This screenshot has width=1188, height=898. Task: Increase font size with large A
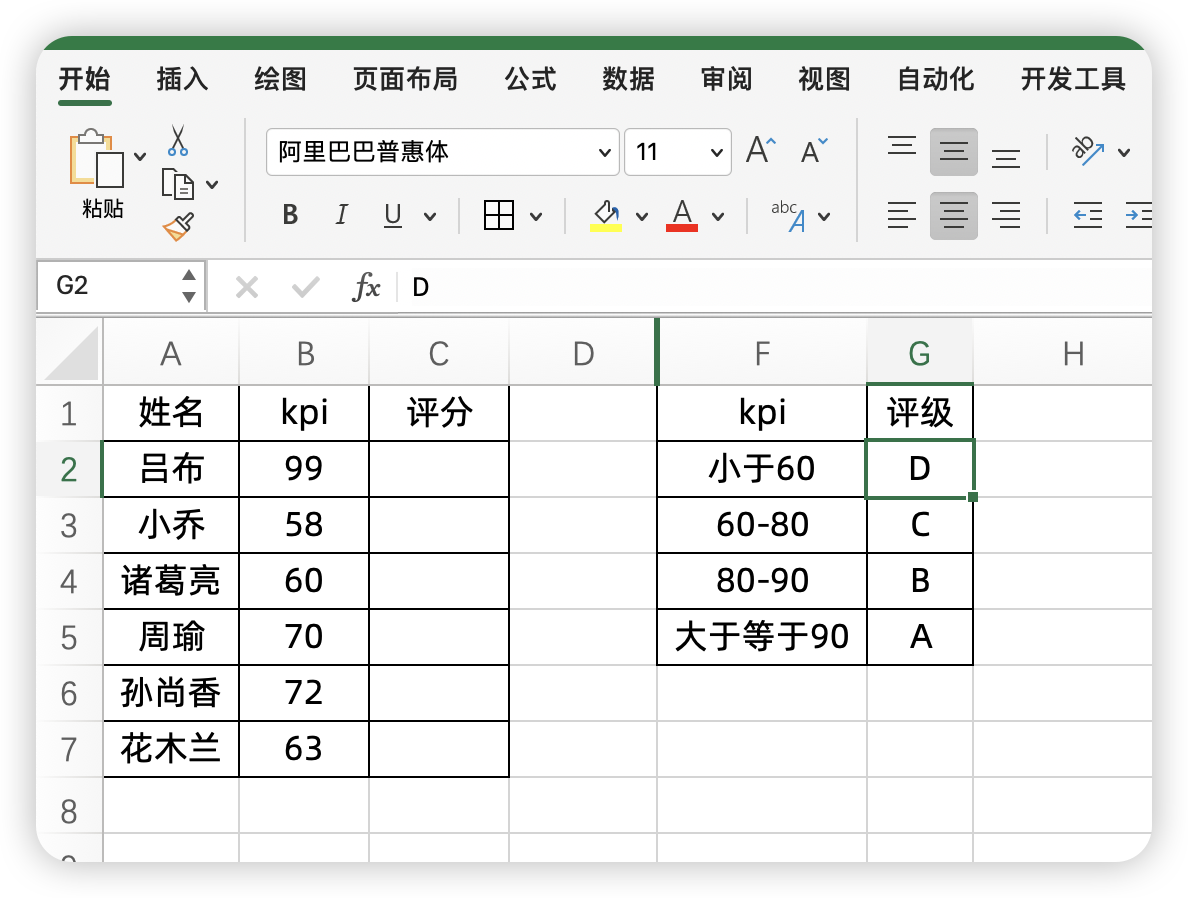coord(761,151)
